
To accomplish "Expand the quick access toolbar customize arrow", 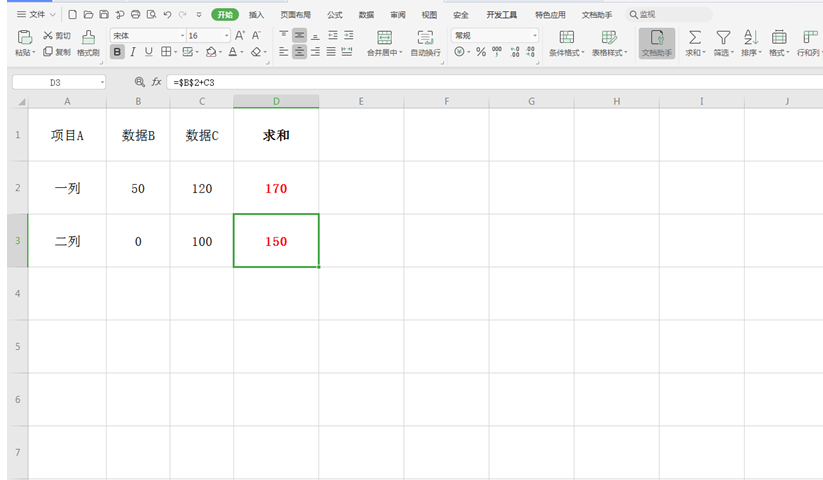I will point(198,15).
